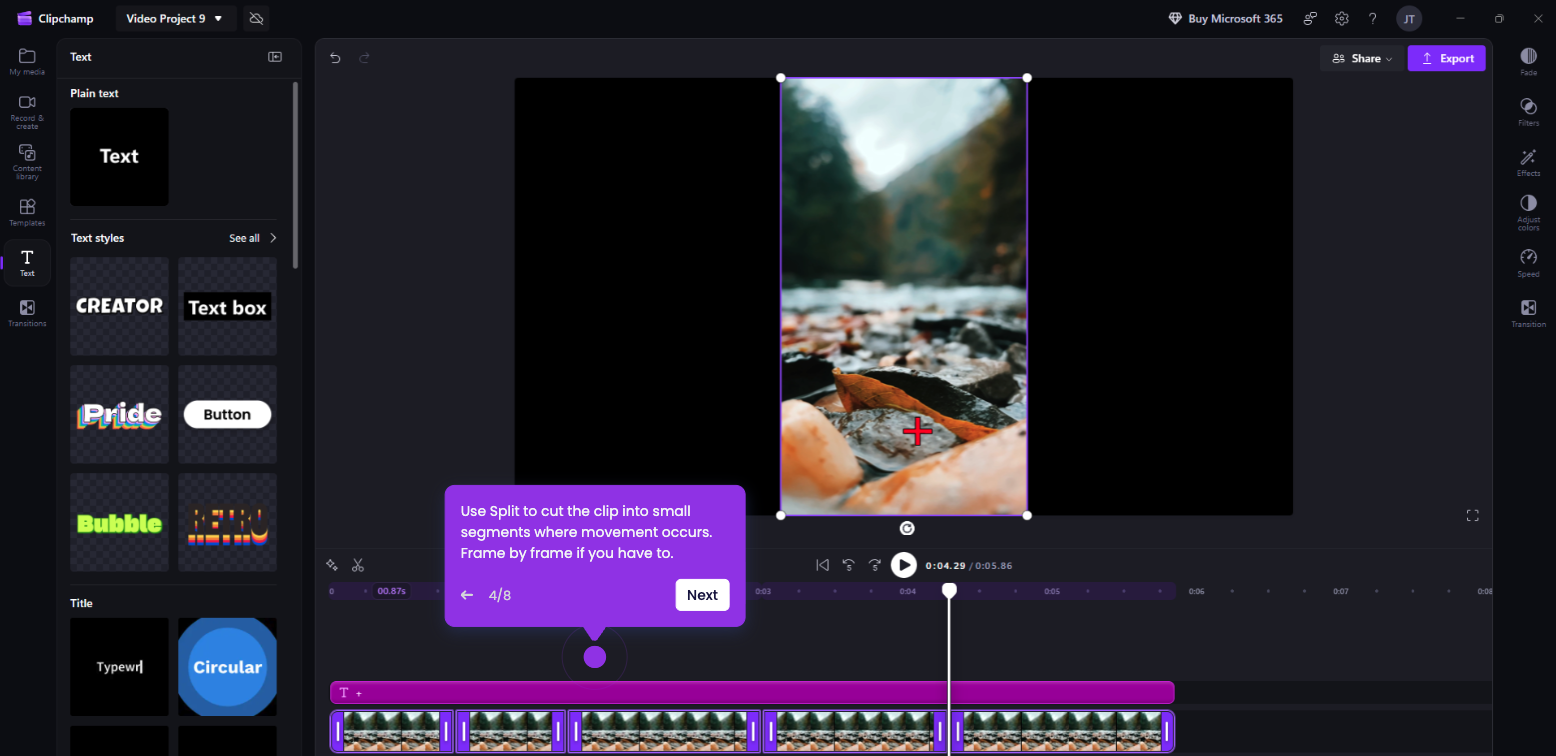Open the feedback people icon in header

click(x=1310, y=18)
